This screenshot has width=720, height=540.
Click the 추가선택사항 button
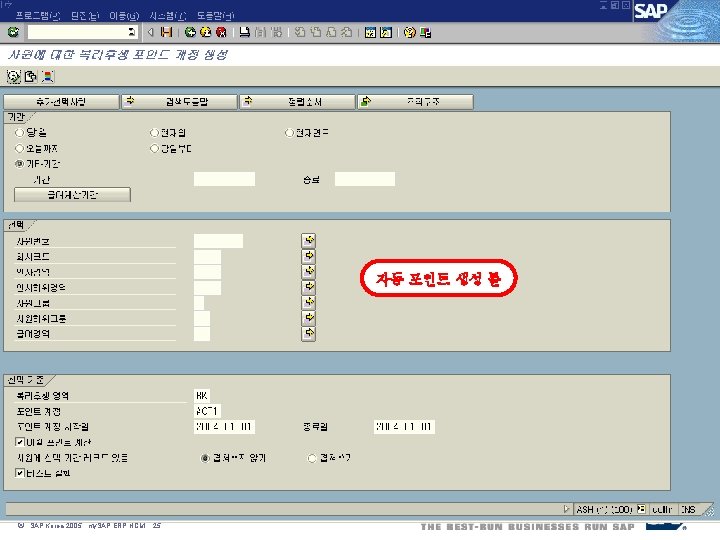click(x=61, y=102)
